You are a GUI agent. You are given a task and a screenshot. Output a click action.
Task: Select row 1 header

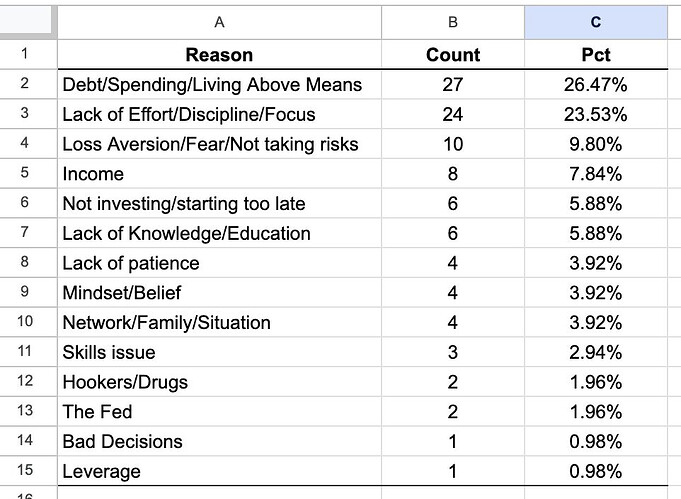[24, 54]
